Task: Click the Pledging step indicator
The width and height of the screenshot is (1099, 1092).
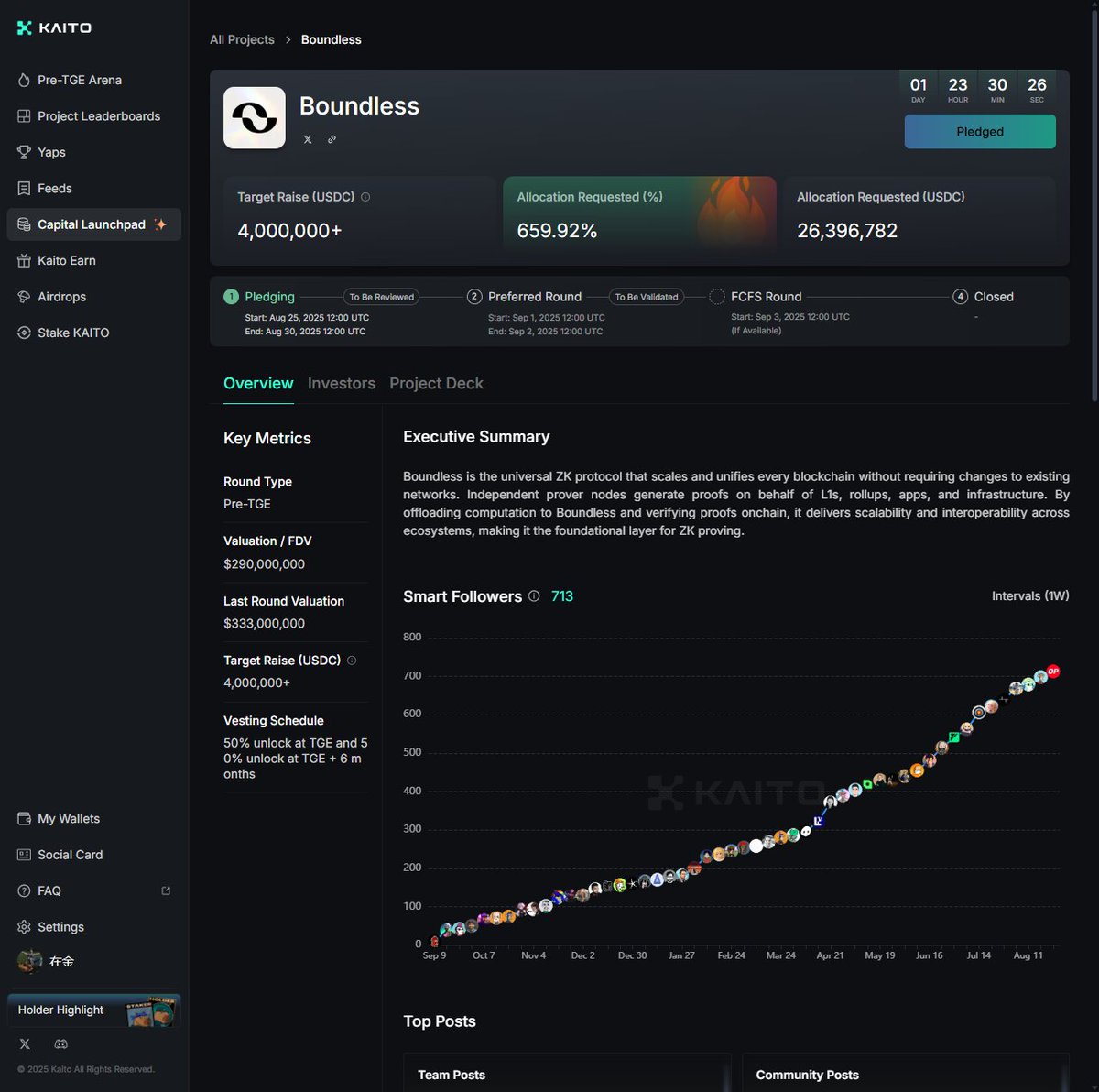Action: point(260,297)
